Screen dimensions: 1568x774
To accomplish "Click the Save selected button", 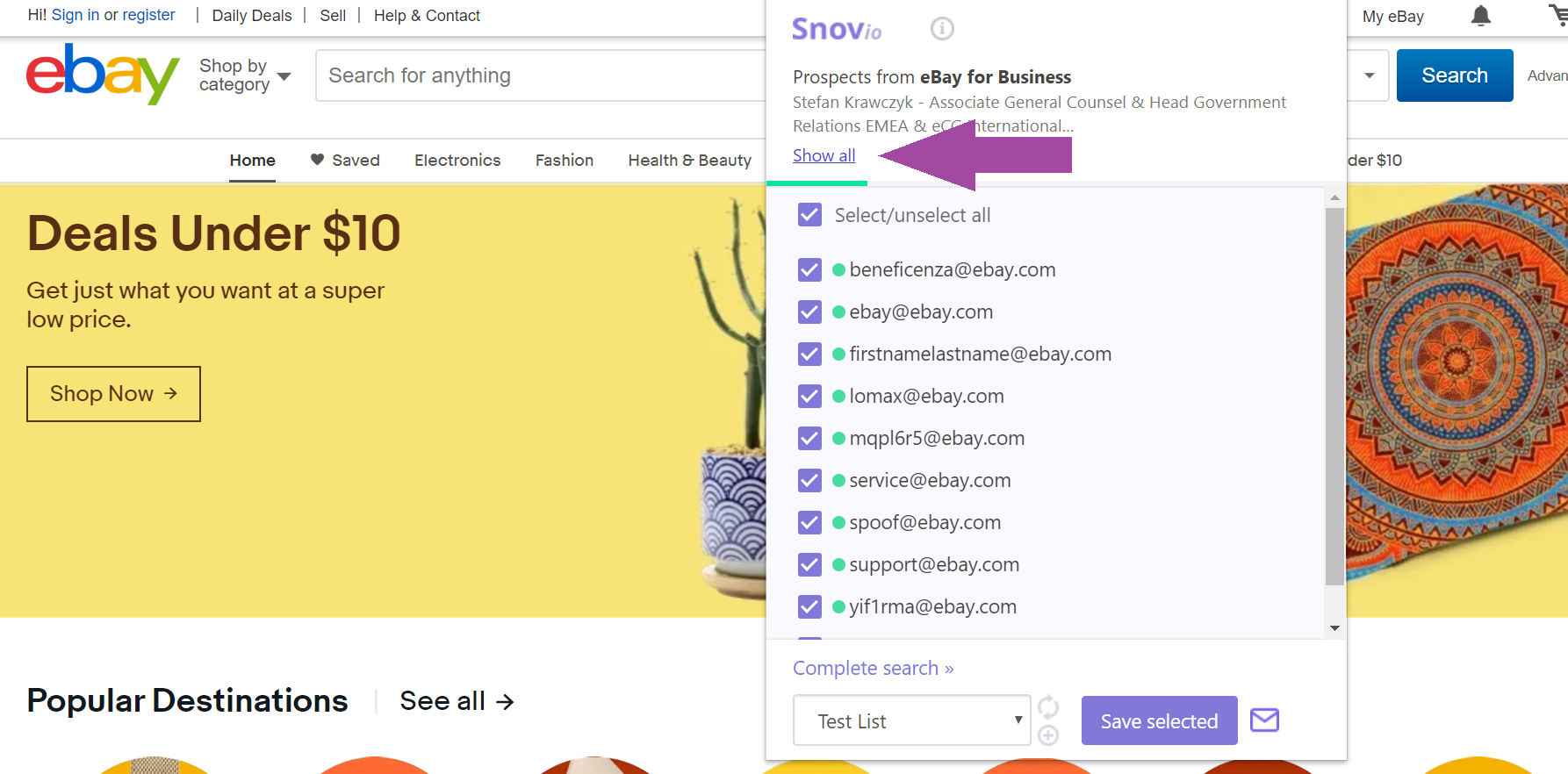I will (1159, 720).
